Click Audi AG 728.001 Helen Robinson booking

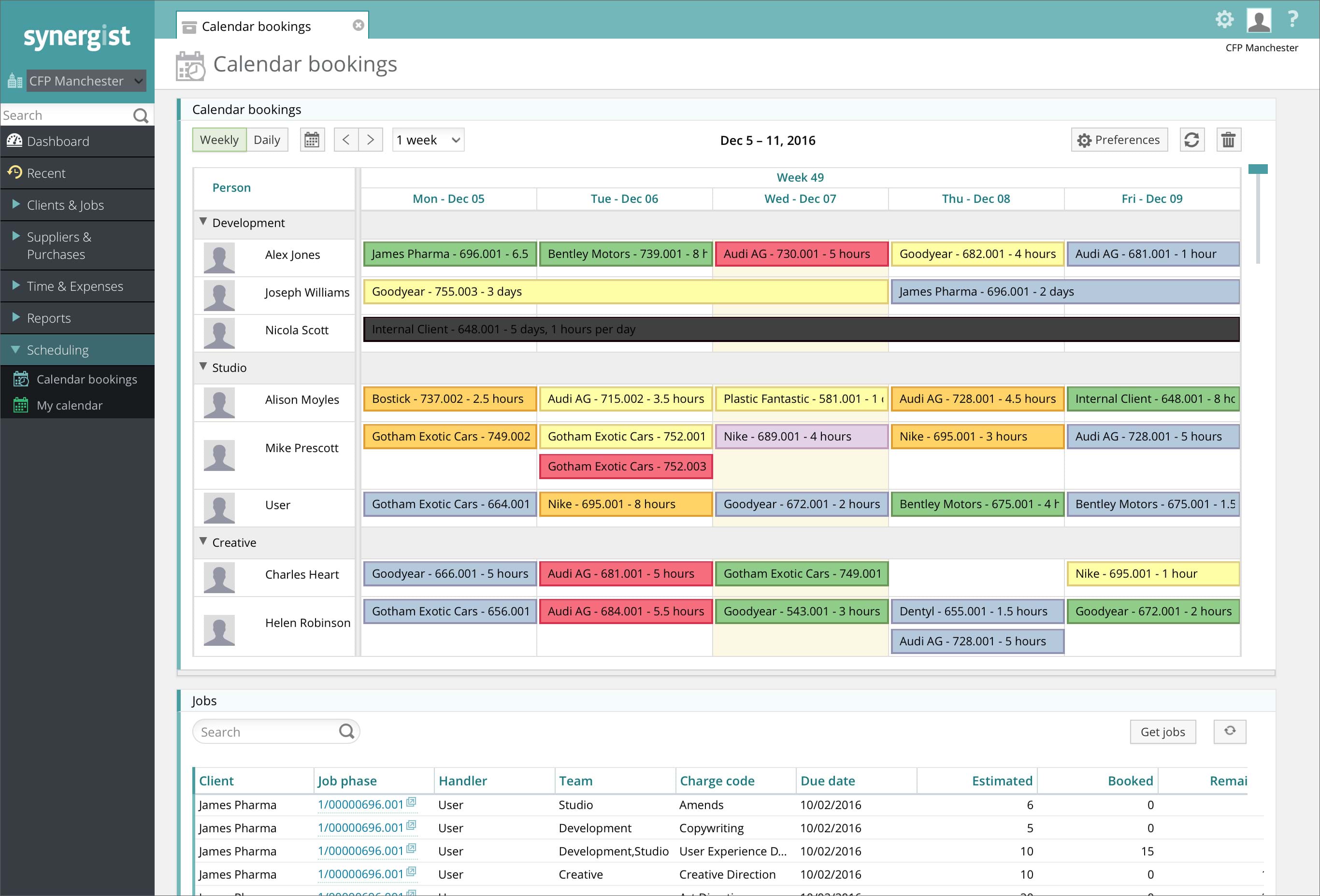click(977, 641)
